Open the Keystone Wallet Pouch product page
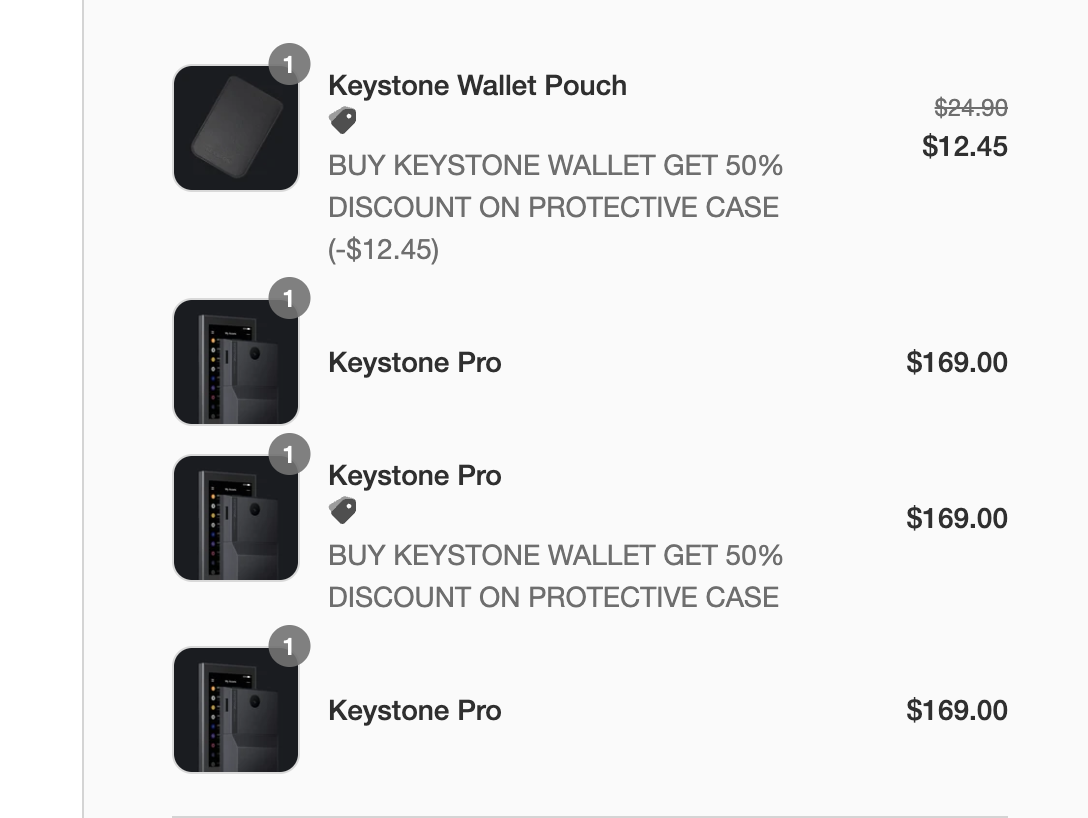Viewport: 1088px width, 818px height. 477,85
